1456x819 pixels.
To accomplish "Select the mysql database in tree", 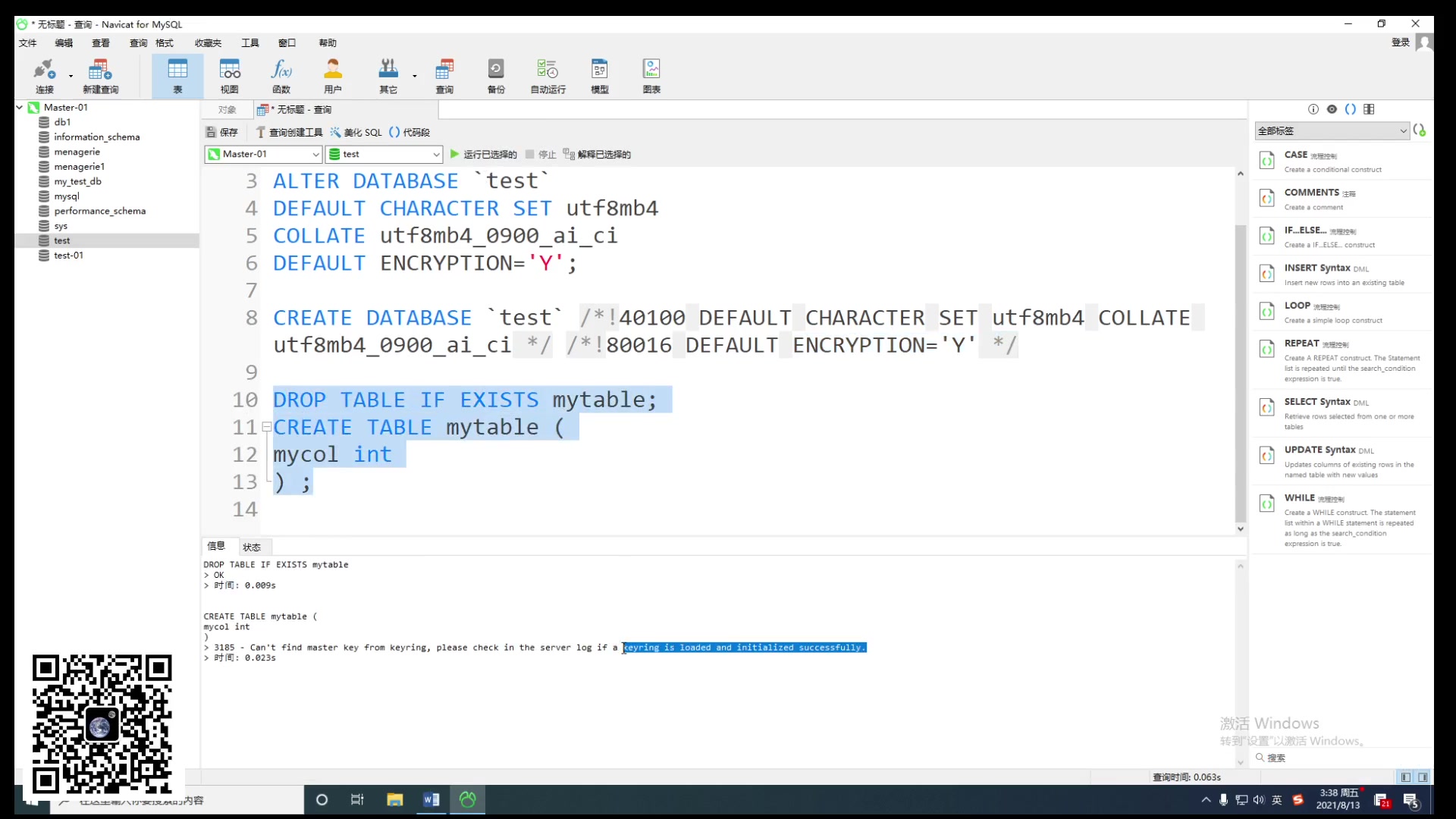I will [66, 196].
